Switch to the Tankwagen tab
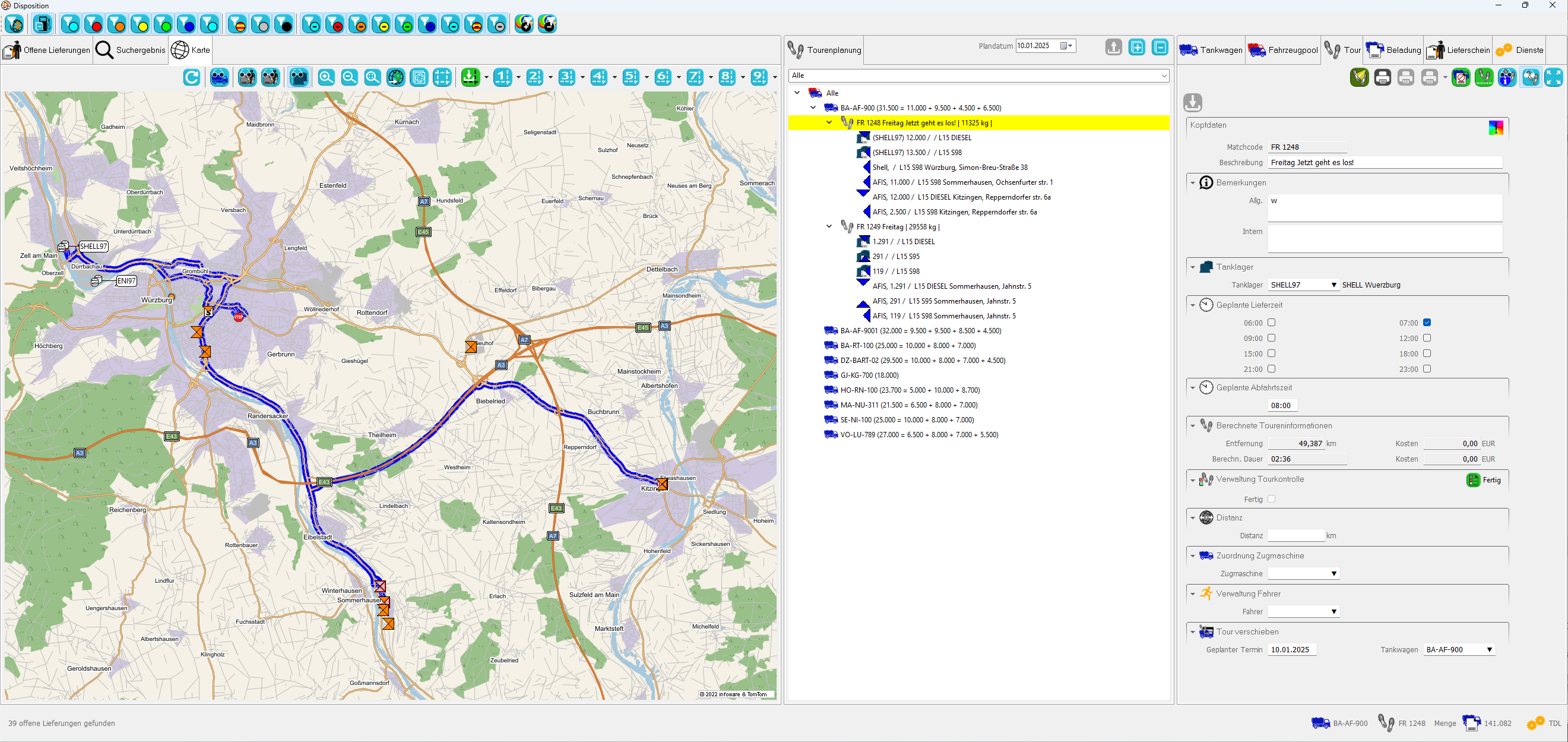Viewport: 1568px width, 742px height. [1211, 50]
